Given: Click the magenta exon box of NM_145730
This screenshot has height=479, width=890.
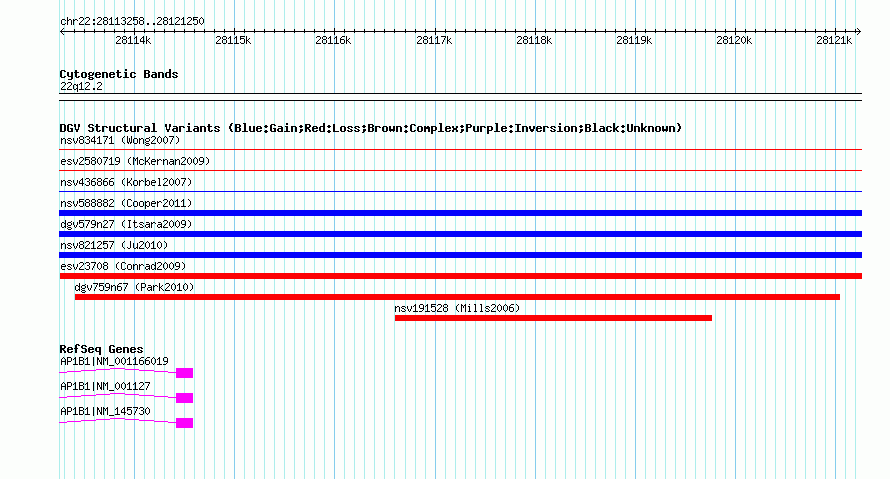Looking at the screenshot, I should [184, 423].
